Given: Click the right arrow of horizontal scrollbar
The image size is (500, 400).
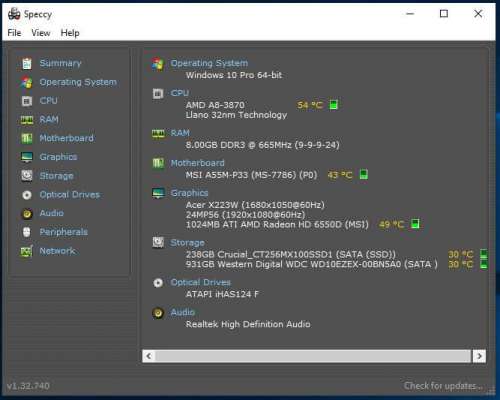Looking at the screenshot, I should [x=479, y=356].
